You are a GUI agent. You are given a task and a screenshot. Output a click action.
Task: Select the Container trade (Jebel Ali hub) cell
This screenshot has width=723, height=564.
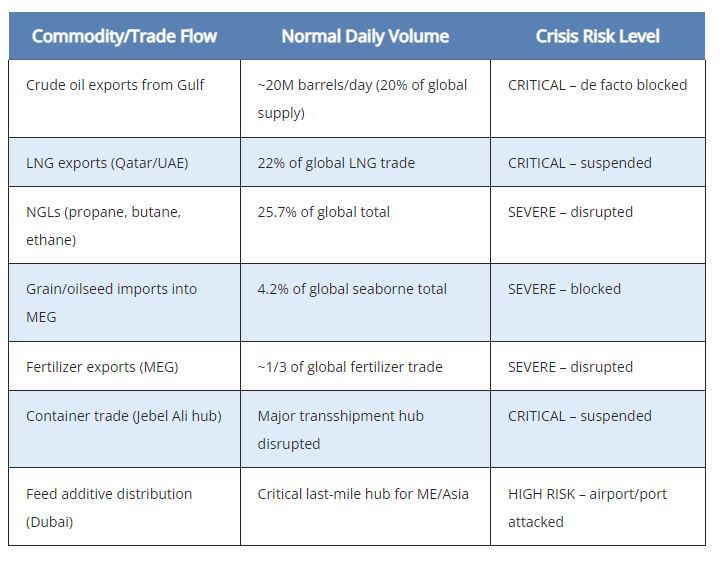point(124,416)
